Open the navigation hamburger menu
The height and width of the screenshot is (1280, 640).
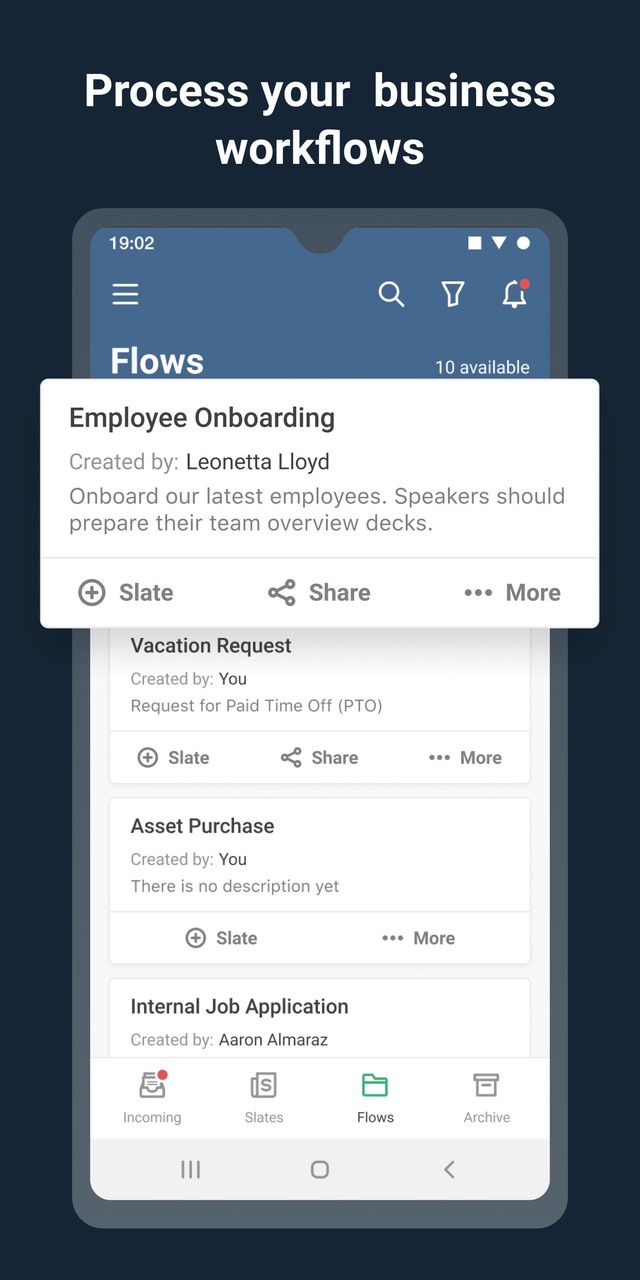pos(125,294)
